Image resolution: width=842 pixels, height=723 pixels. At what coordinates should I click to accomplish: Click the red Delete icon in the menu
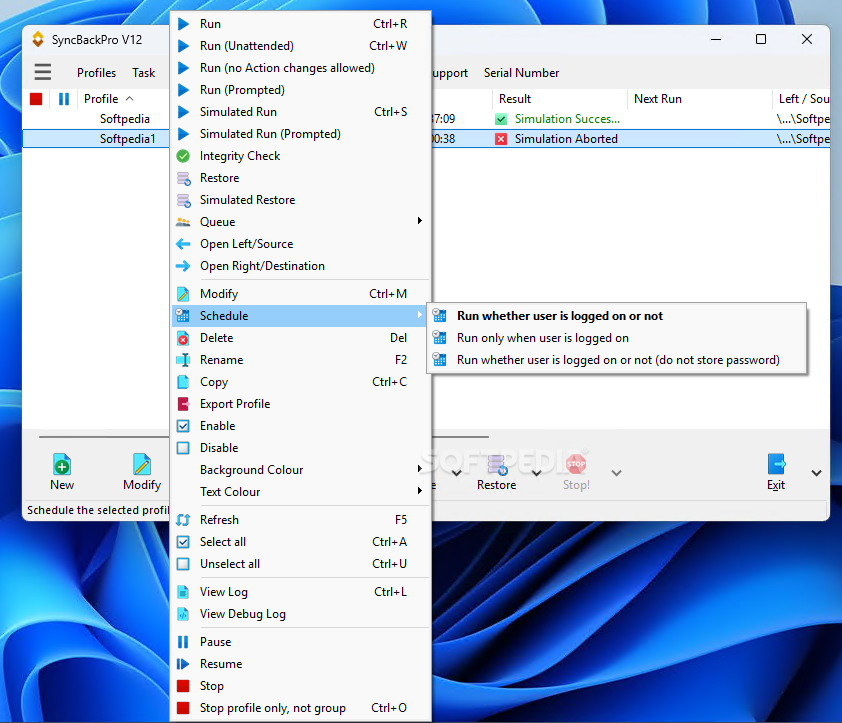click(183, 338)
